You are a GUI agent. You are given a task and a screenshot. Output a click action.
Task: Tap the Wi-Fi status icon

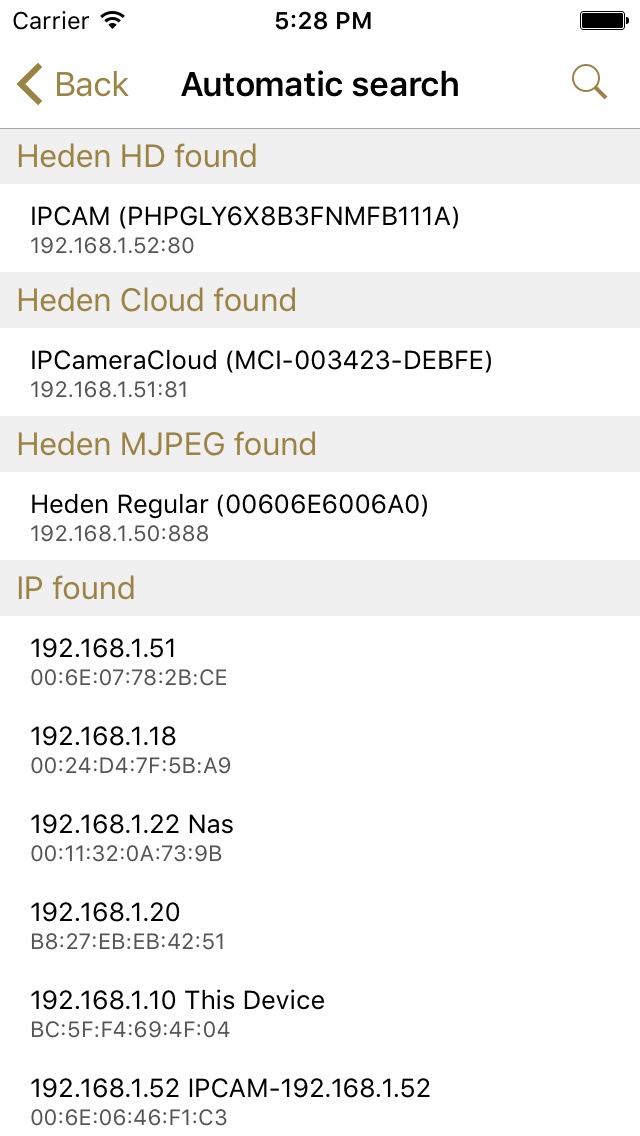pyautogui.click(x=113, y=20)
